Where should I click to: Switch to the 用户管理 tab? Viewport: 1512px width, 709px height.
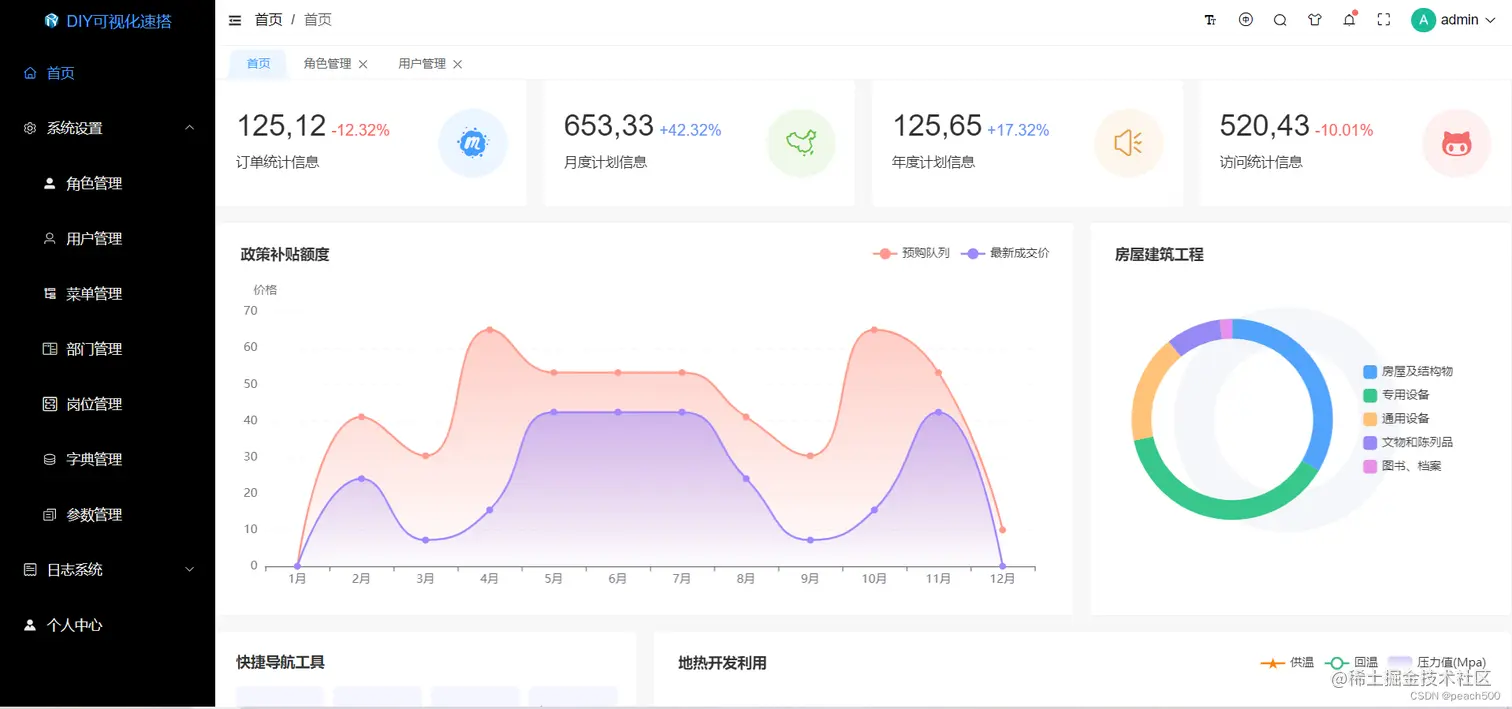[x=422, y=63]
